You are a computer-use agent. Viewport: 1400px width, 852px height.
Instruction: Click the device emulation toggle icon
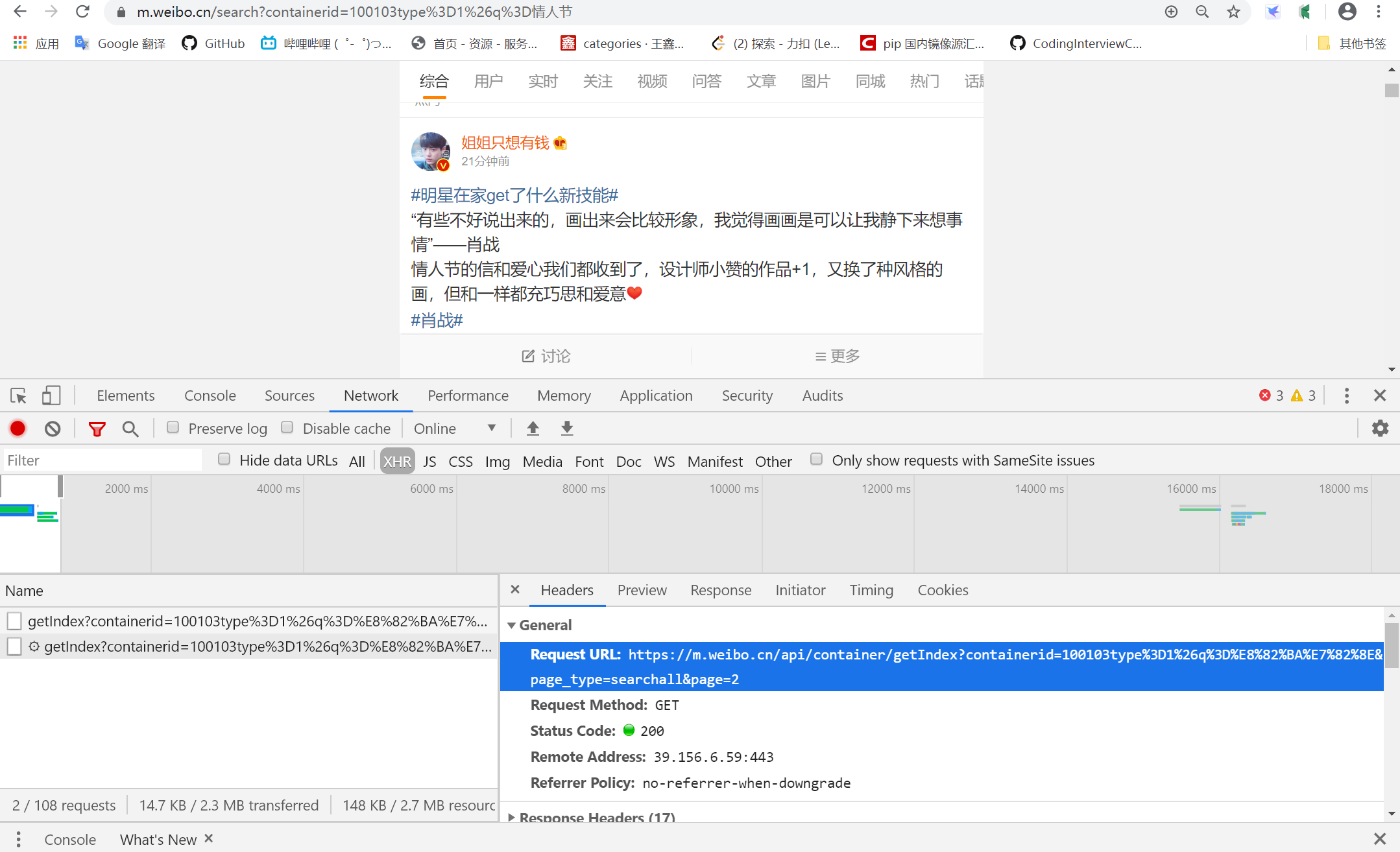point(51,395)
